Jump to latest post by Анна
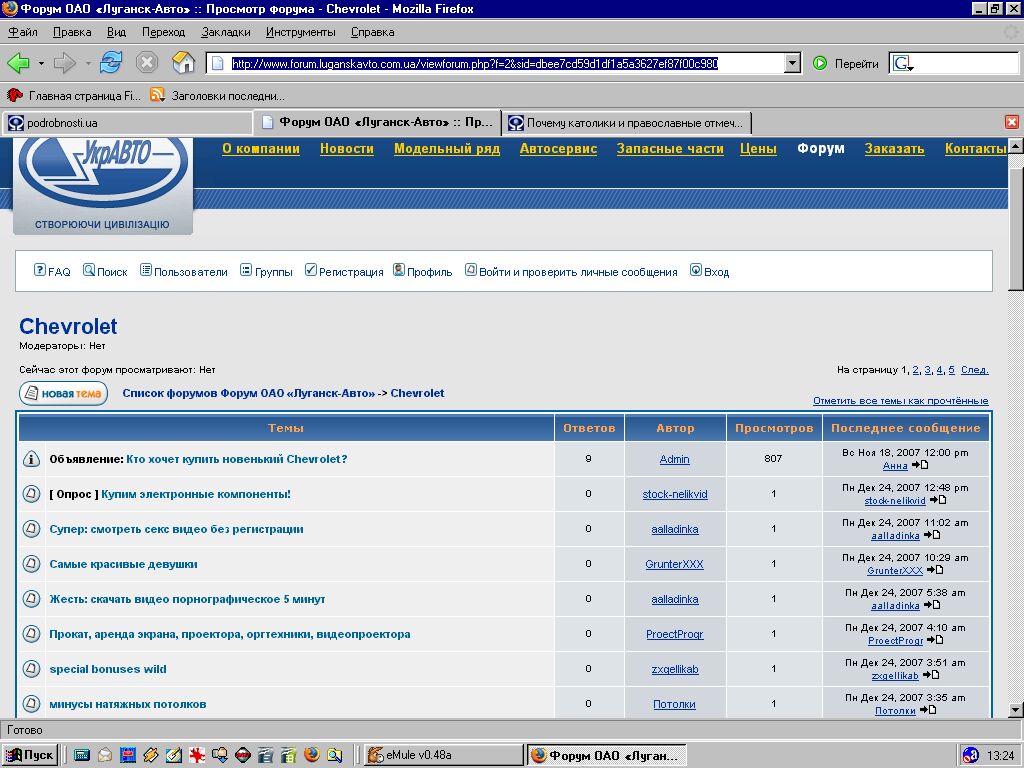The width and height of the screenshot is (1024, 768). [x=920, y=465]
